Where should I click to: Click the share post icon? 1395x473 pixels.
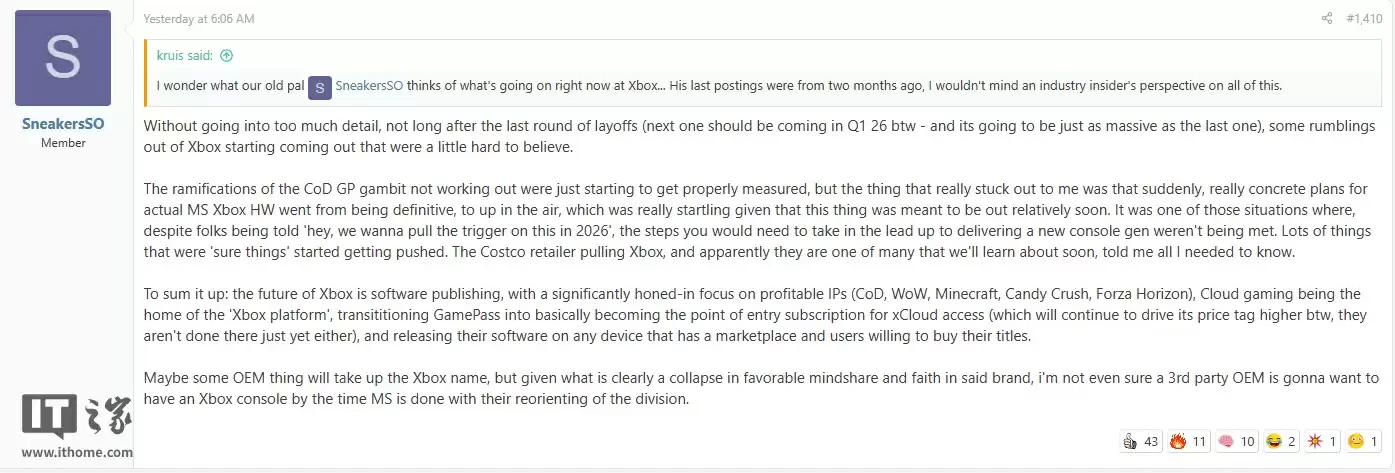tap(1327, 18)
